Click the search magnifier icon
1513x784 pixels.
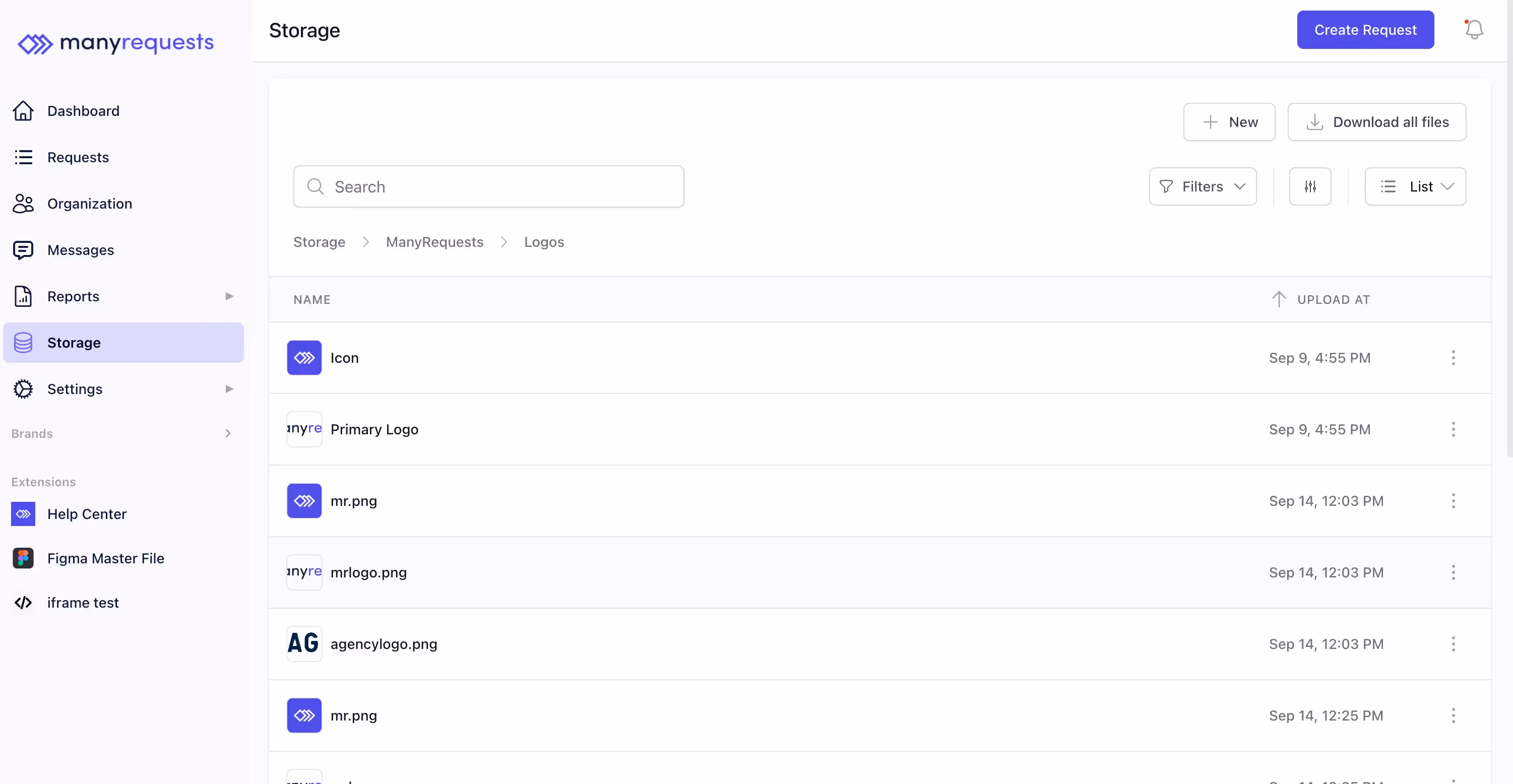click(x=316, y=187)
